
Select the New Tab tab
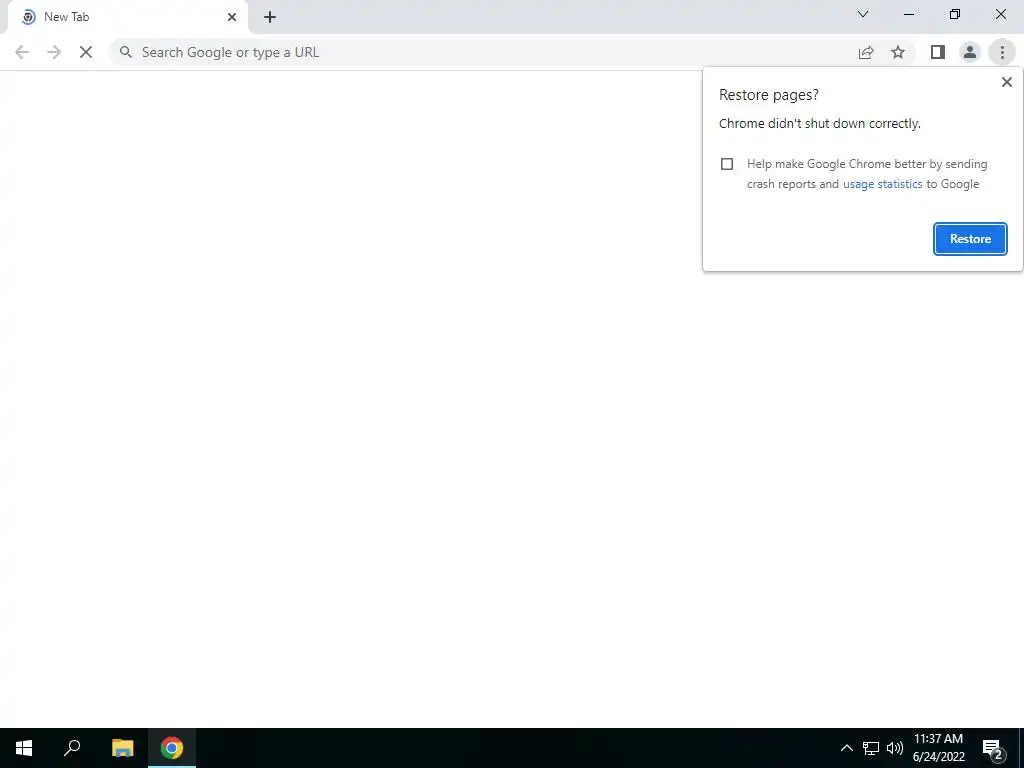pyautogui.click(x=128, y=17)
